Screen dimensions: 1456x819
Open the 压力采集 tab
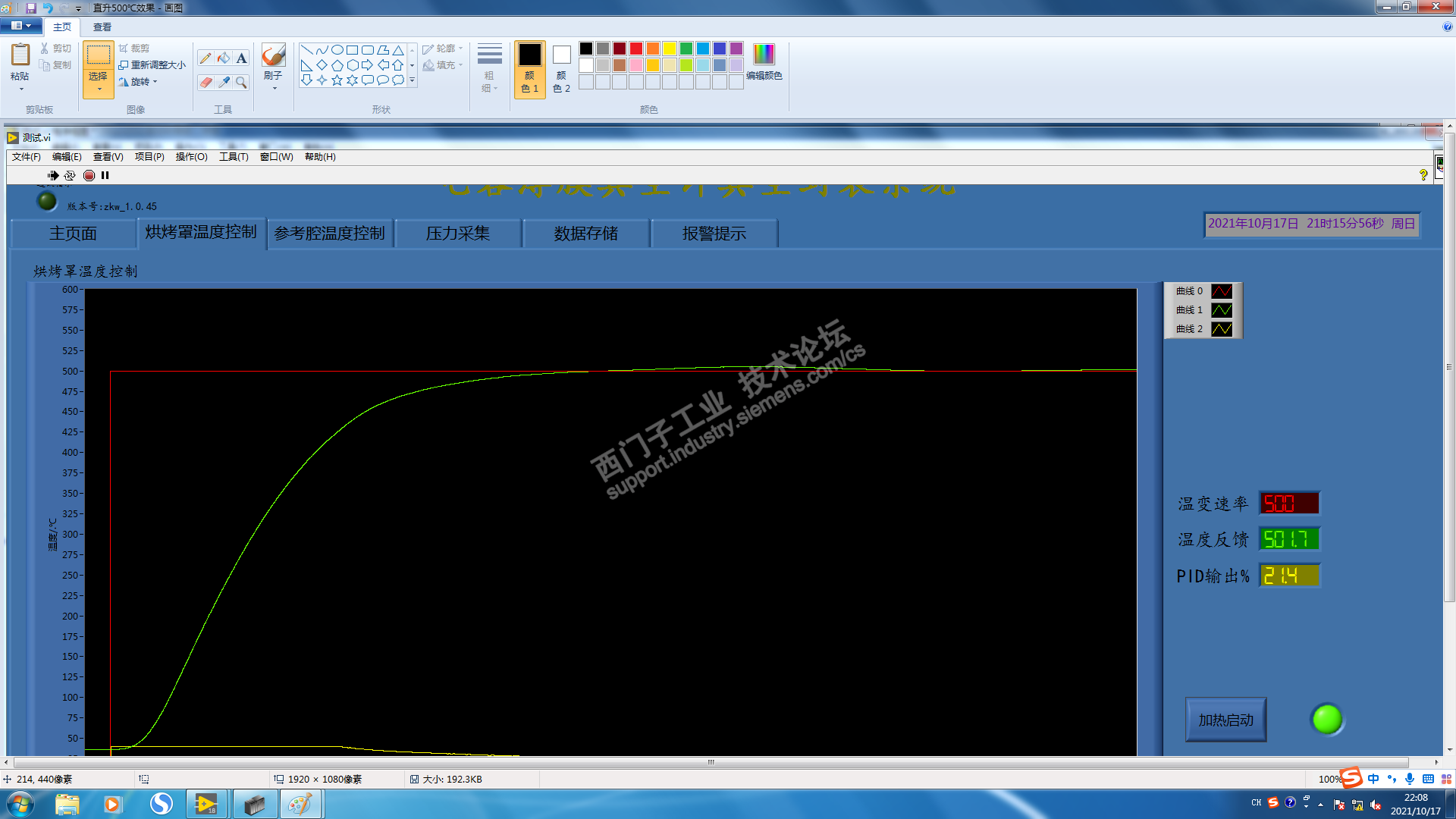(457, 234)
